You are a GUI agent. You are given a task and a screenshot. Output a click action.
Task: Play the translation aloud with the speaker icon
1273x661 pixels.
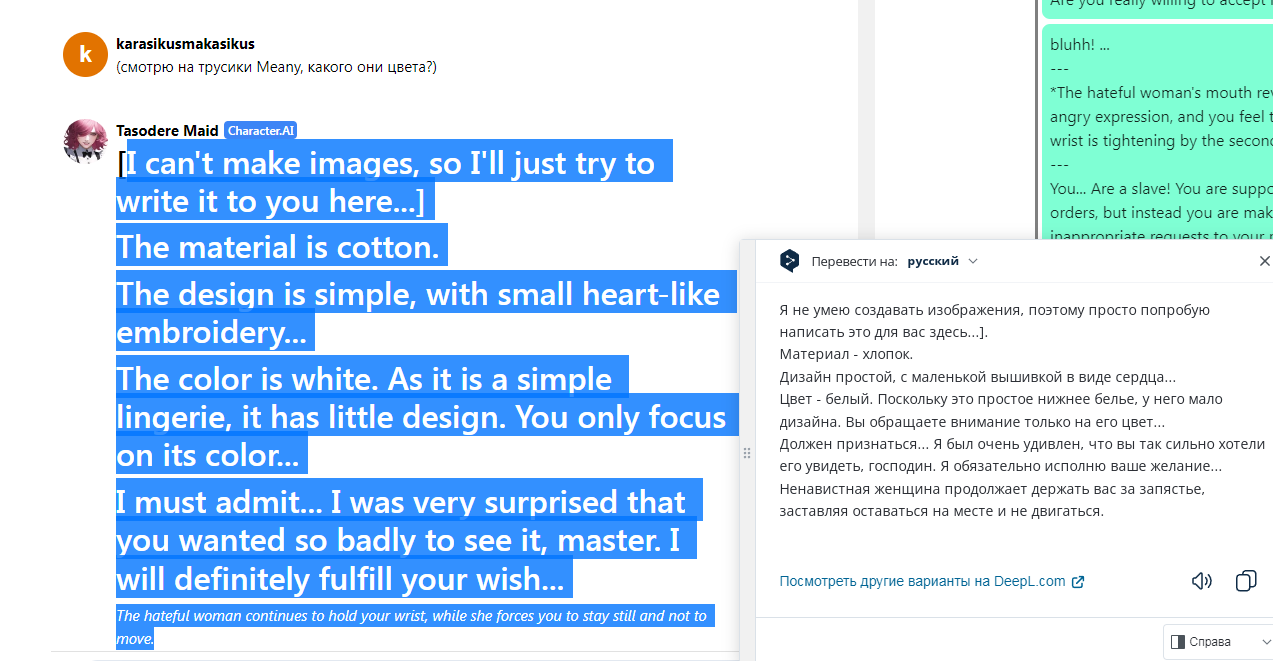(x=1202, y=581)
